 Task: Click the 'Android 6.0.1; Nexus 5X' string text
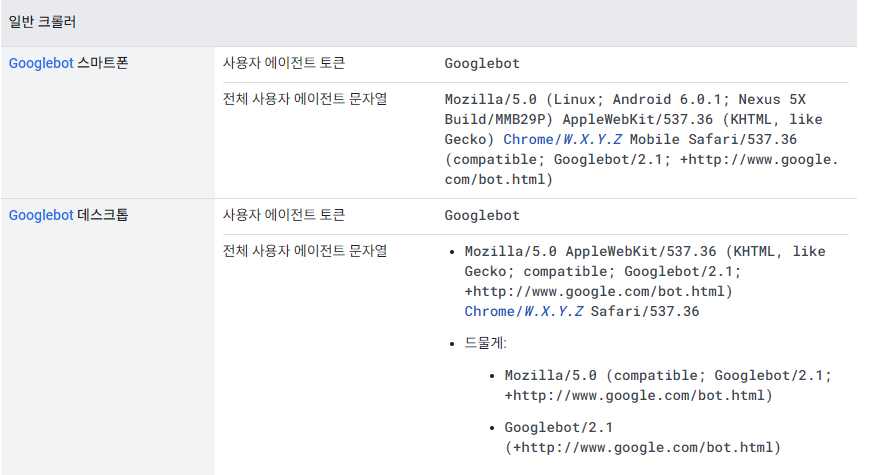709,99
